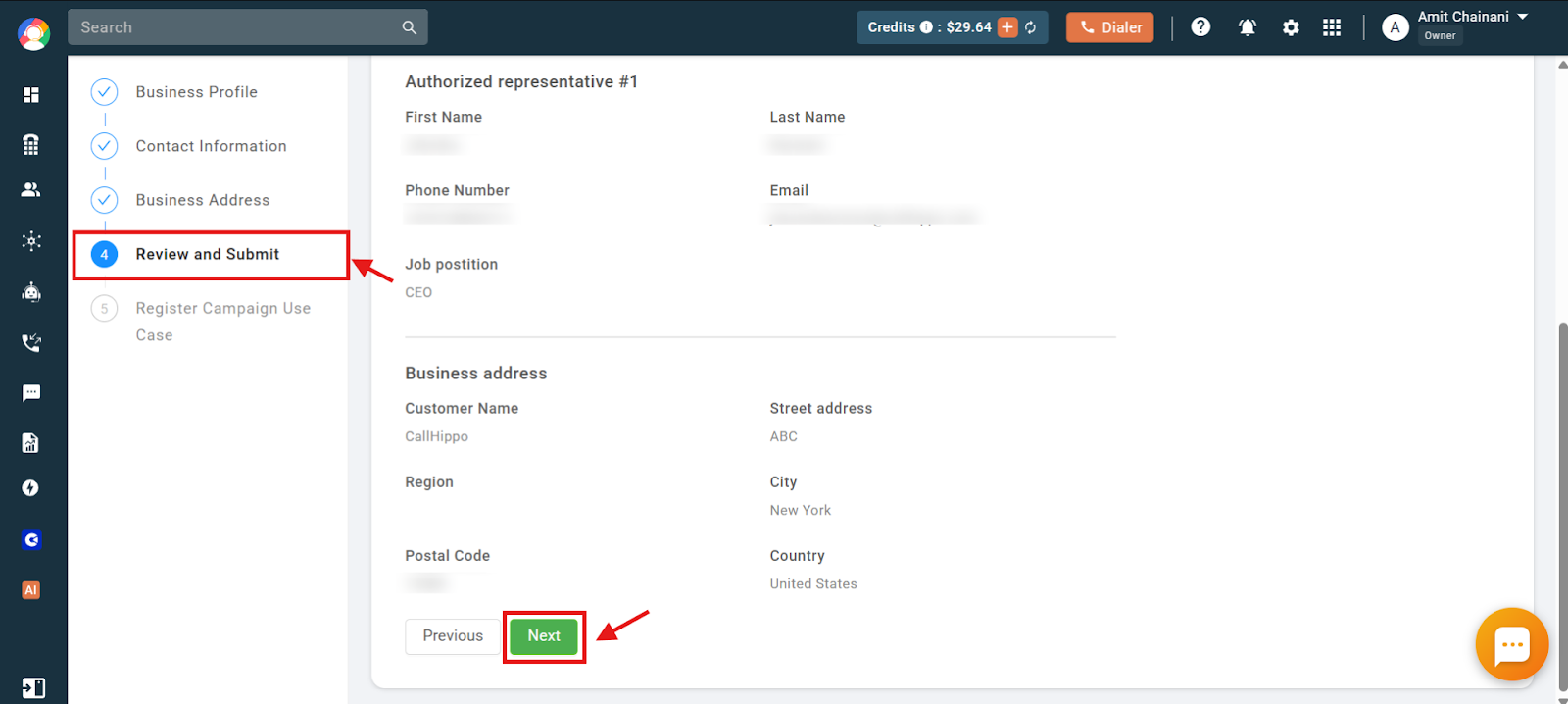Click the ABC street address value
The height and width of the screenshot is (704, 1568).
pyautogui.click(x=783, y=436)
